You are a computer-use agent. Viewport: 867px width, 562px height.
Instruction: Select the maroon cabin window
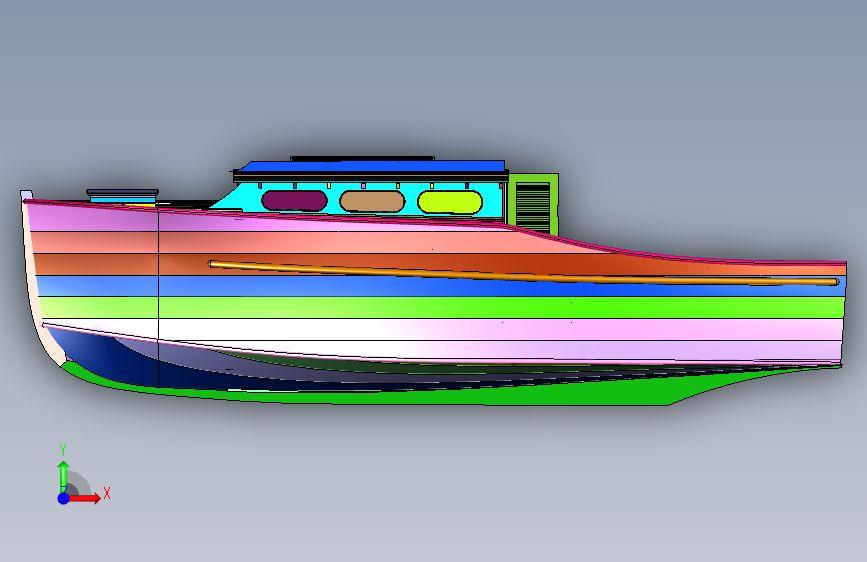(294, 201)
